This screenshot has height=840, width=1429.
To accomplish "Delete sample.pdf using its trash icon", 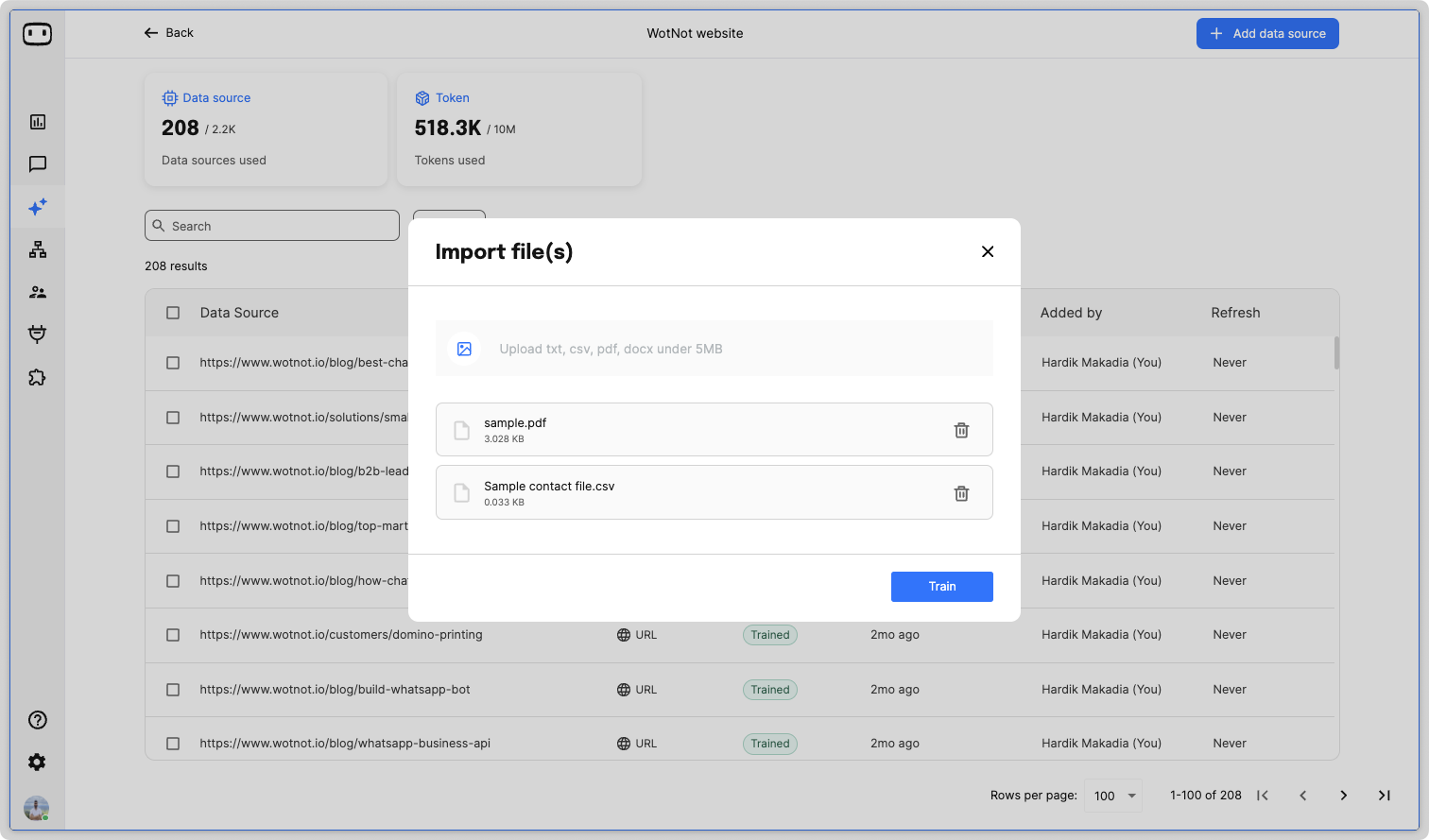I will (x=961, y=430).
